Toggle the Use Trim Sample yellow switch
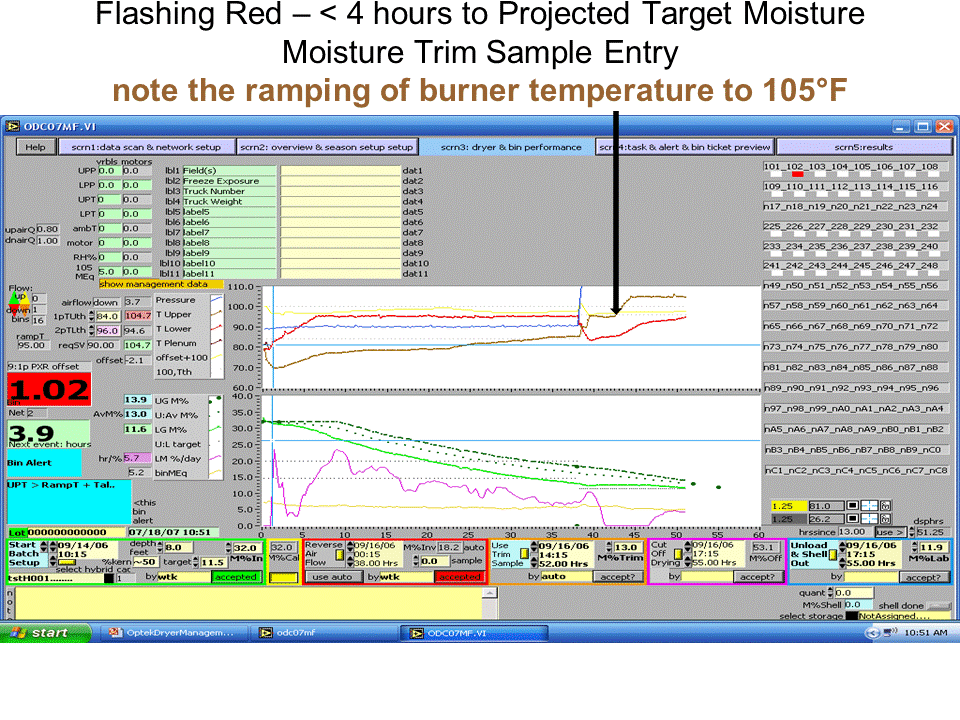Viewport: 960px width, 720px height. 524,553
